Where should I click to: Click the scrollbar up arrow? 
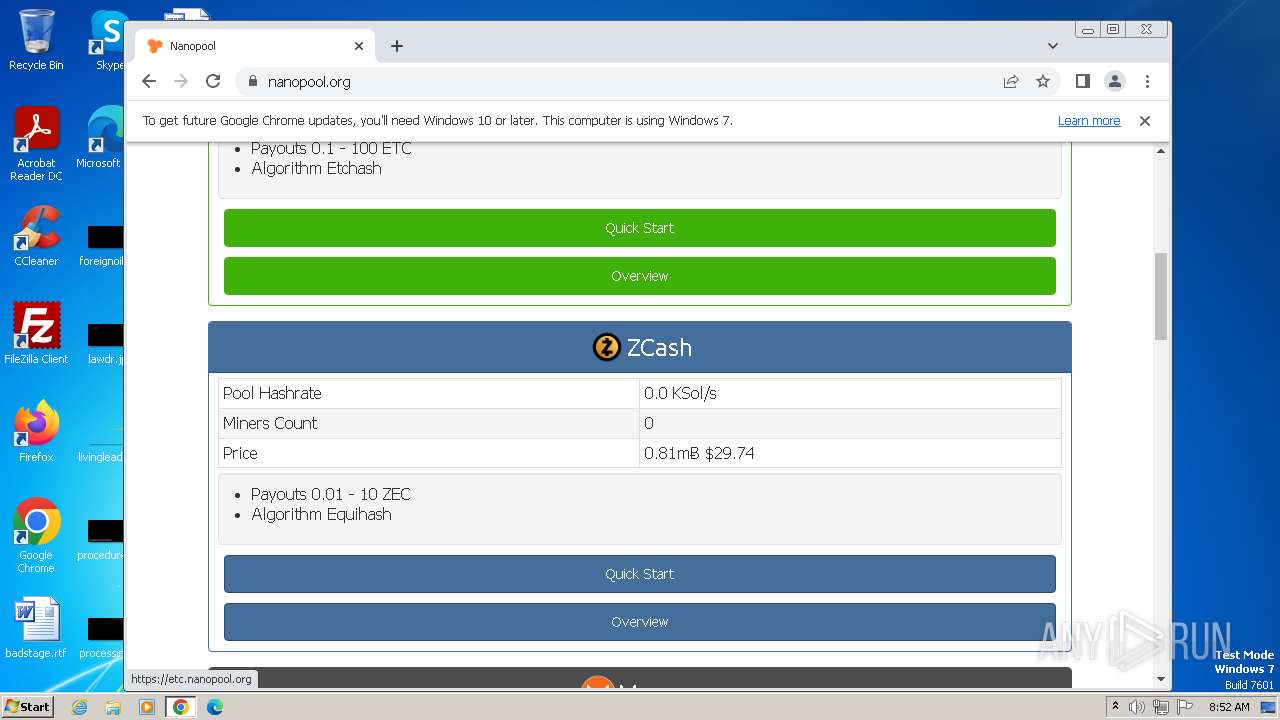pyautogui.click(x=1161, y=151)
